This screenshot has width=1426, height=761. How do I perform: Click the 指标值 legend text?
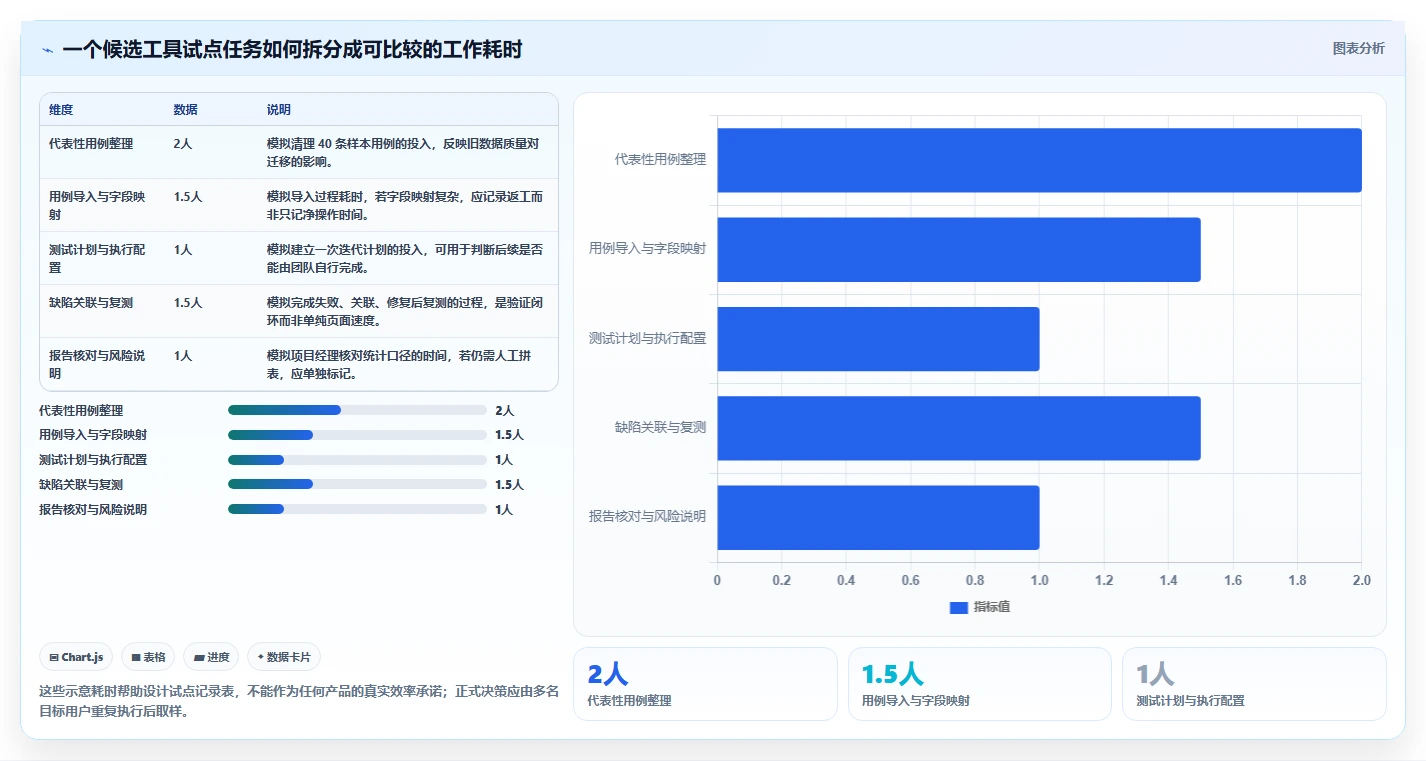coord(991,607)
